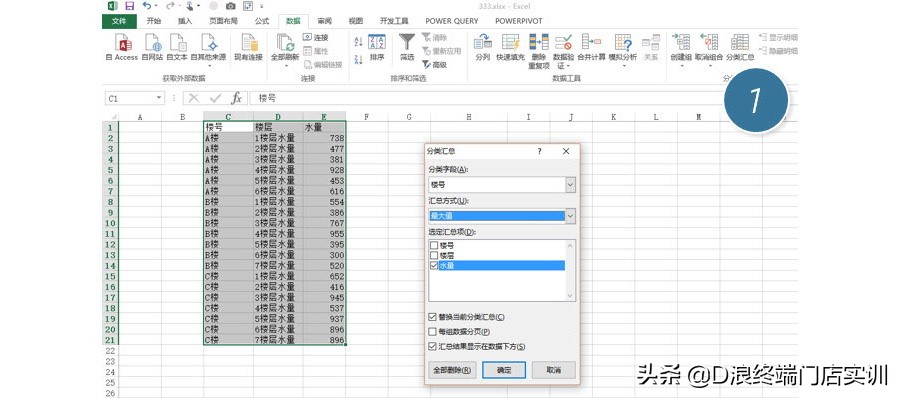The image size is (900, 398).
Task: Click the Excel logo icon in the title bar
Action: pyautogui.click(x=112, y=6)
